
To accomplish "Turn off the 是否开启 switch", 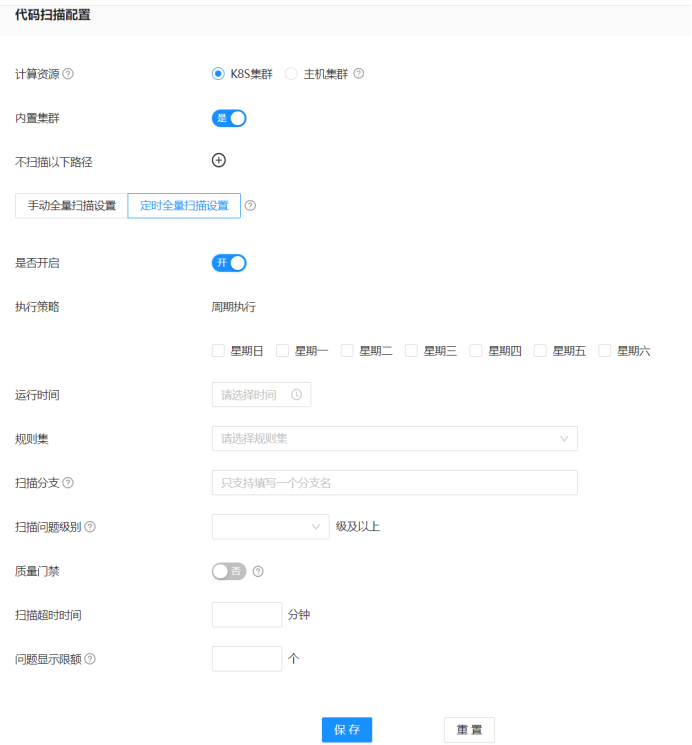I will (229, 263).
